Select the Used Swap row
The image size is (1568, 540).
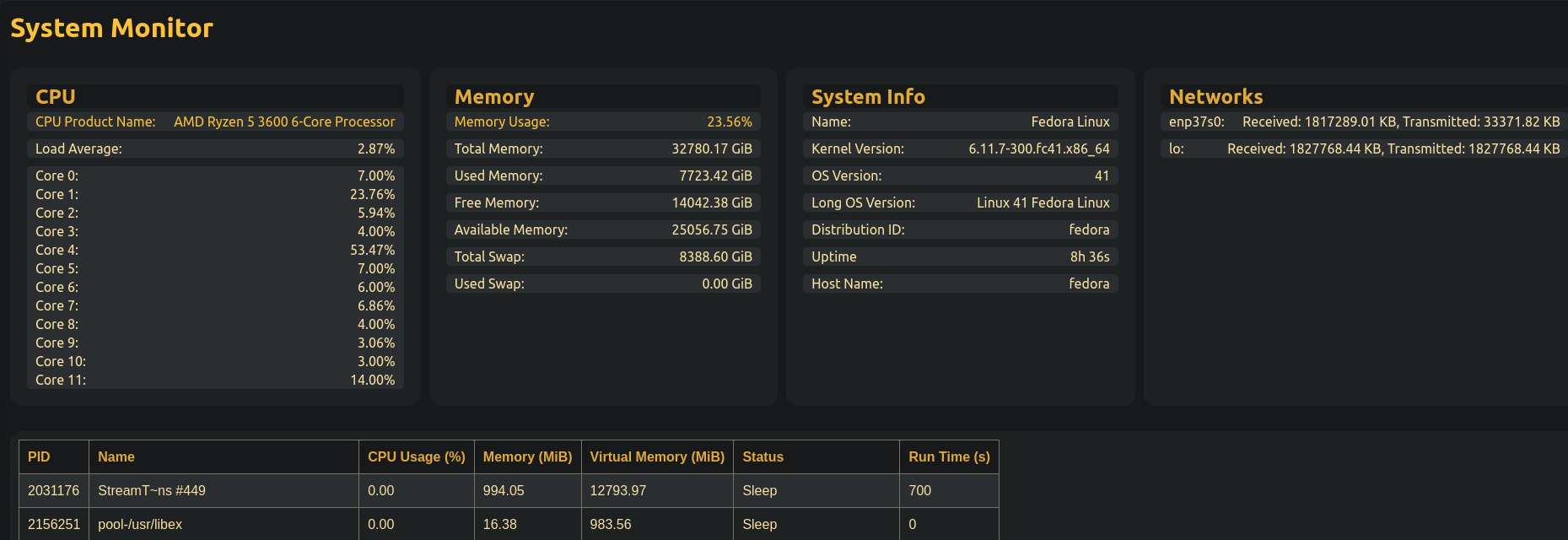tap(603, 283)
